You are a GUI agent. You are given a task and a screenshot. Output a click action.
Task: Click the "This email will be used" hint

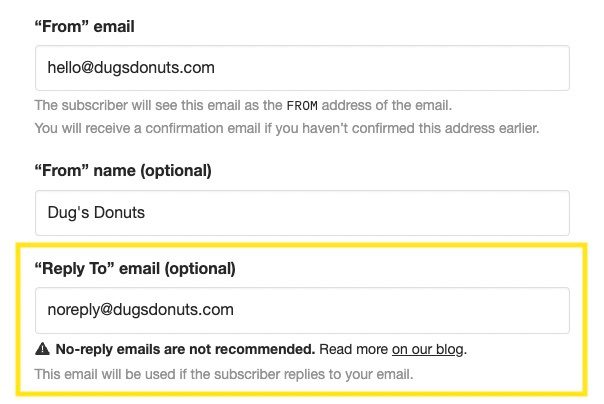224,374
